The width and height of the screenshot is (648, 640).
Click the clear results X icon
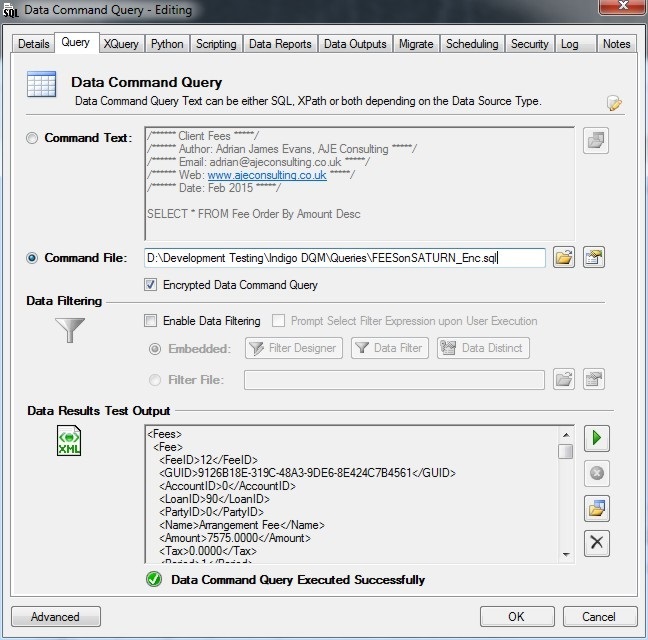(597, 543)
